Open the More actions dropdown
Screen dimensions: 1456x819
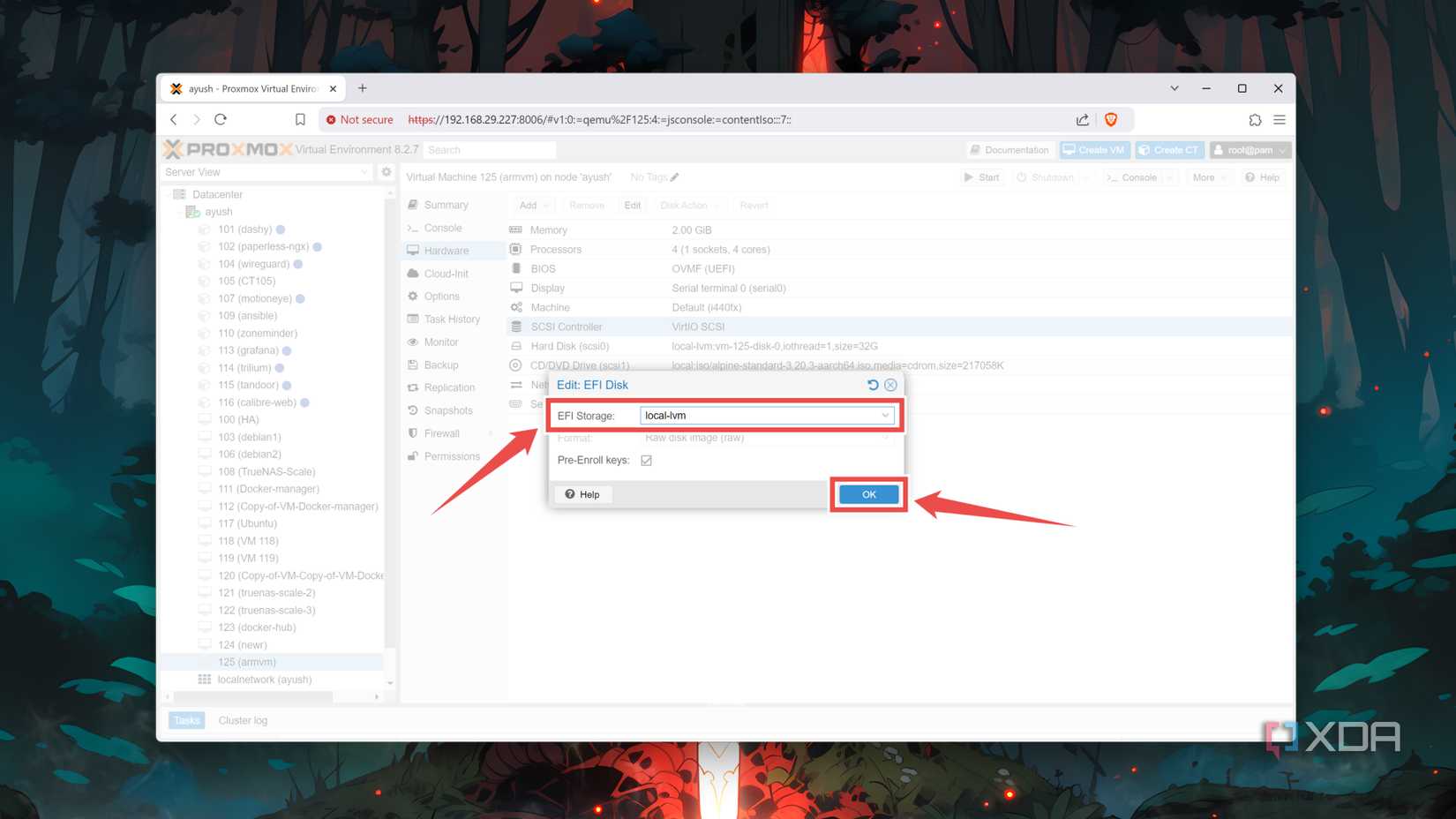point(1209,177)
